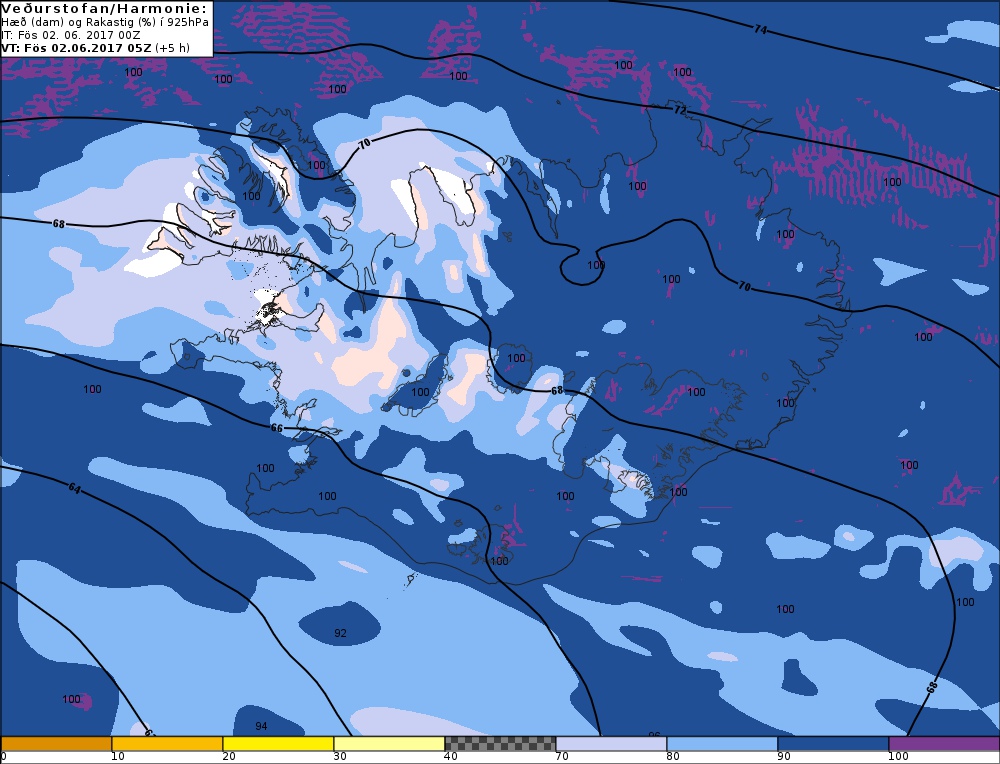
Task: Select the bright yellow 20–30 legend swatch
Action: (278, 744)
